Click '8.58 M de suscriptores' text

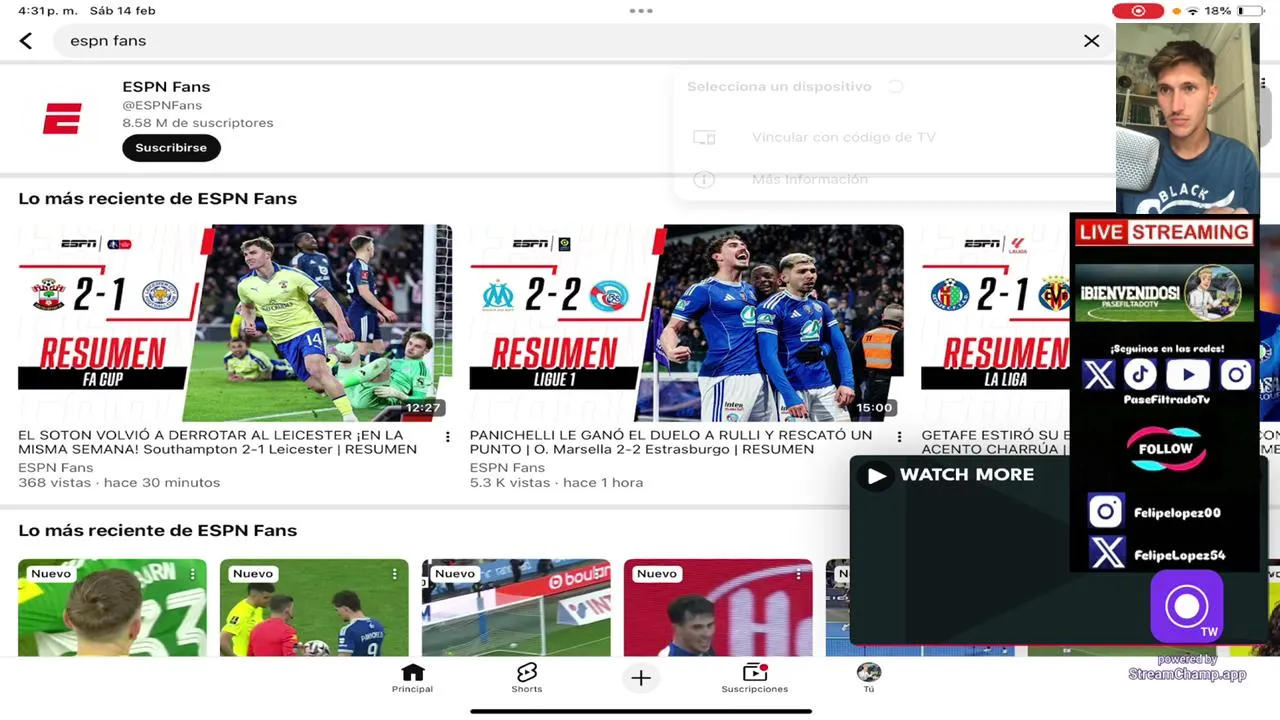(x=197, y=123)
